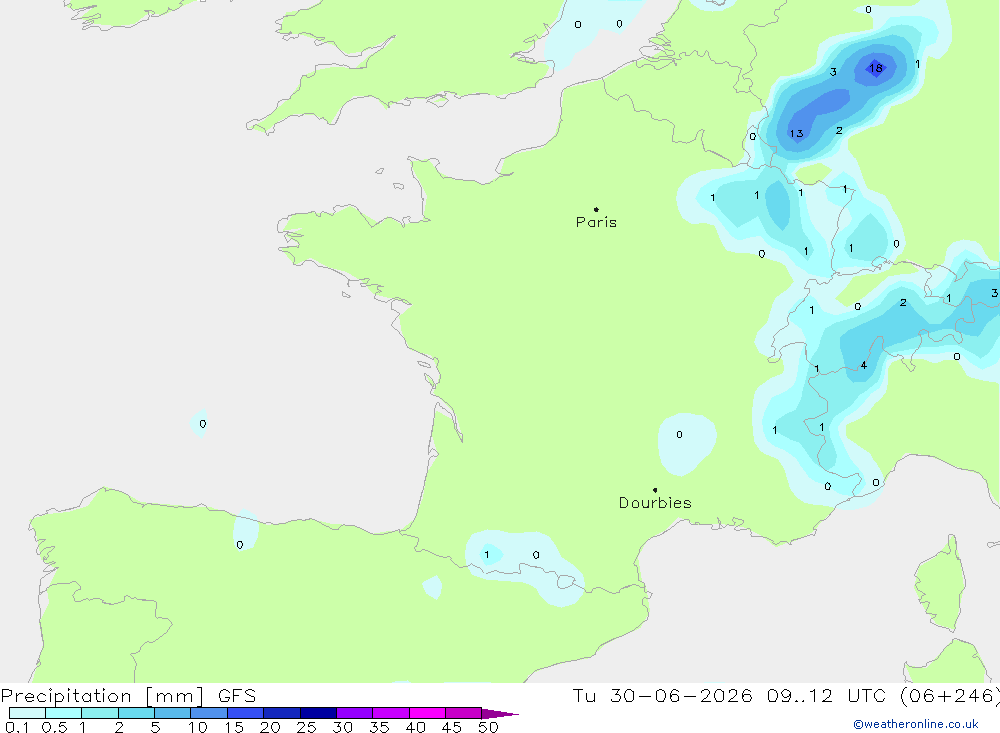Pick the 15–20 mm legend swatch
The width and height of the screenshot is (1000, 733).
click(x=246, y=713)
